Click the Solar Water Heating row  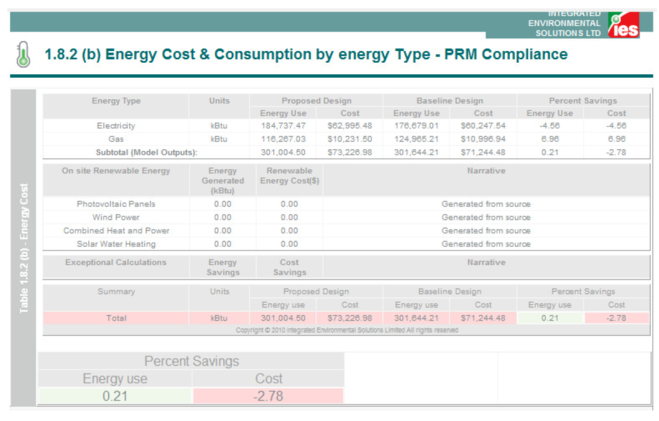click(116, 243)
